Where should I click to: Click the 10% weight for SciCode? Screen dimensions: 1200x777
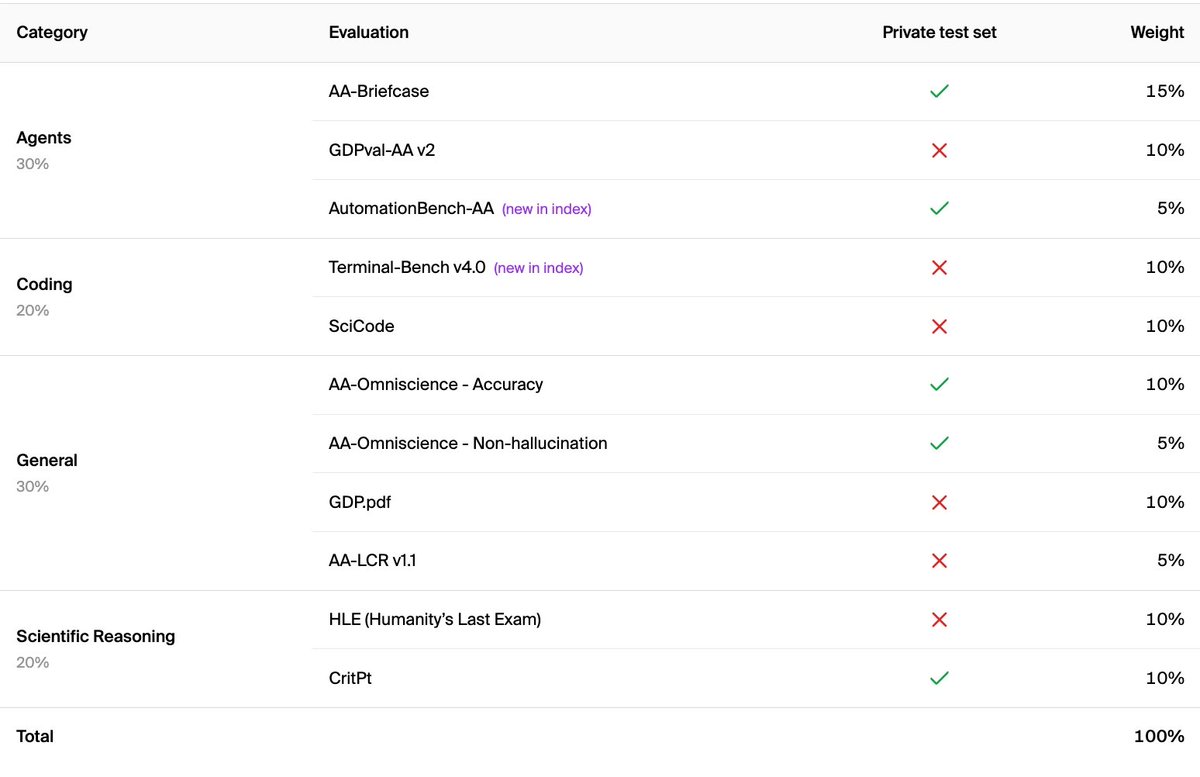point(1165,326)
